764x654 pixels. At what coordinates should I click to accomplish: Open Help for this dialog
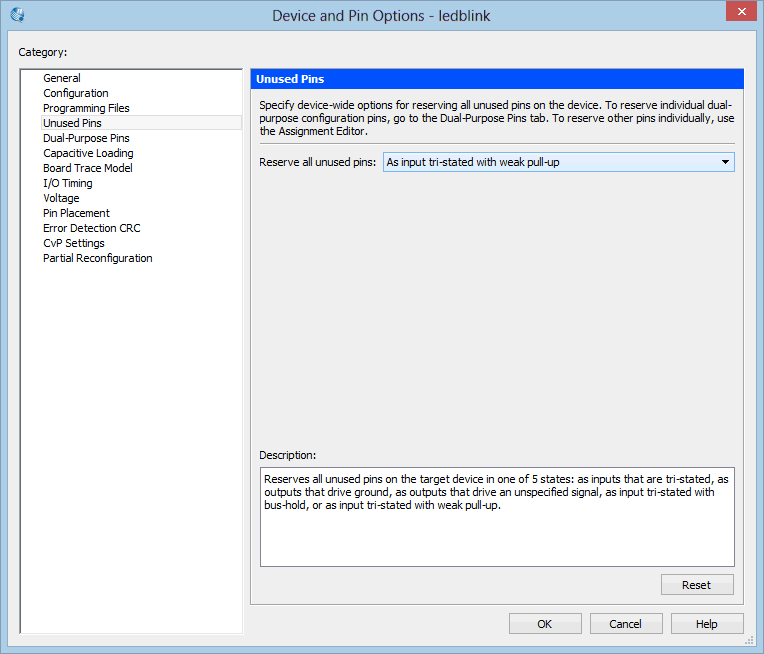tap(707, 624)
